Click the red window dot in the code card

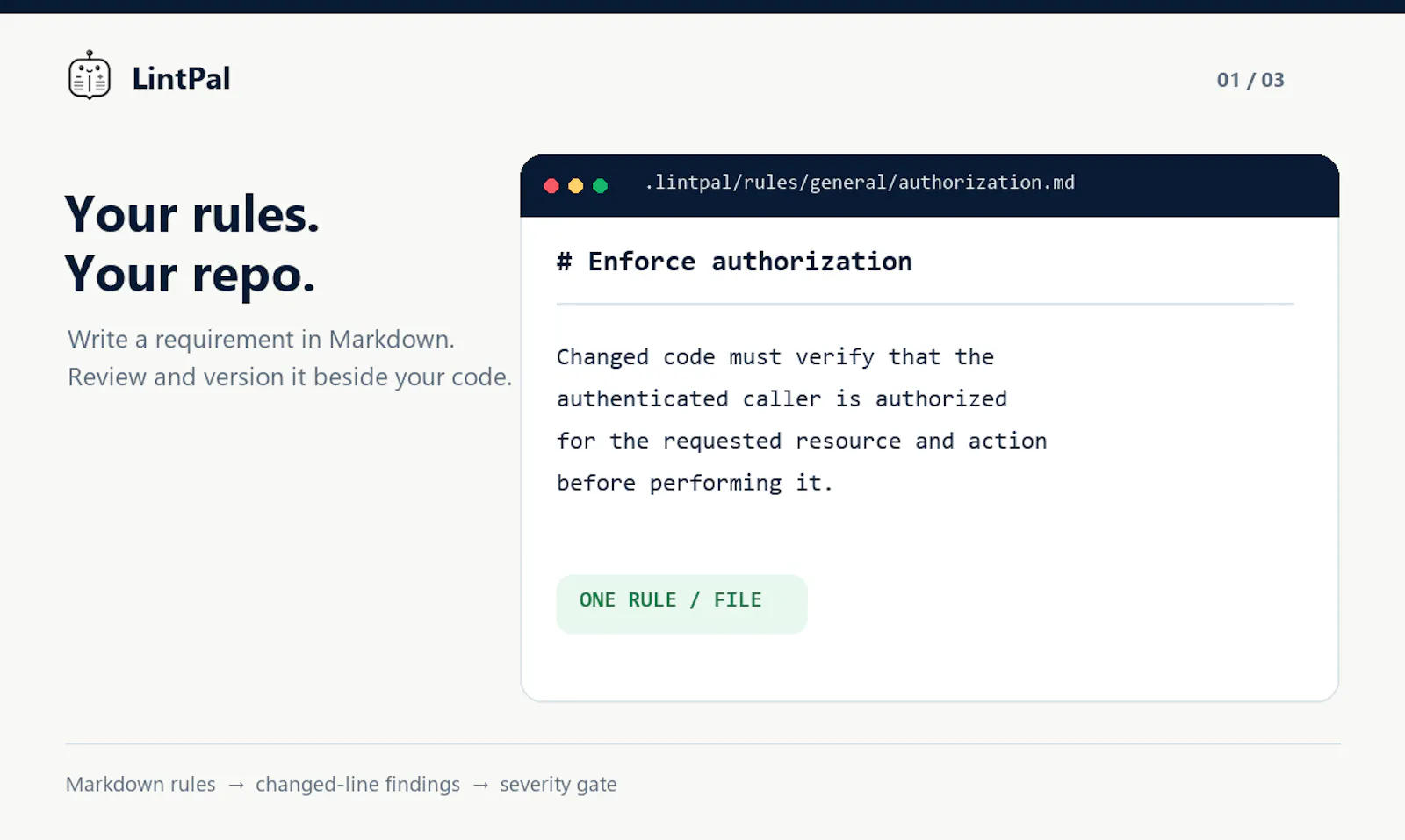click(x=551, y=185)
